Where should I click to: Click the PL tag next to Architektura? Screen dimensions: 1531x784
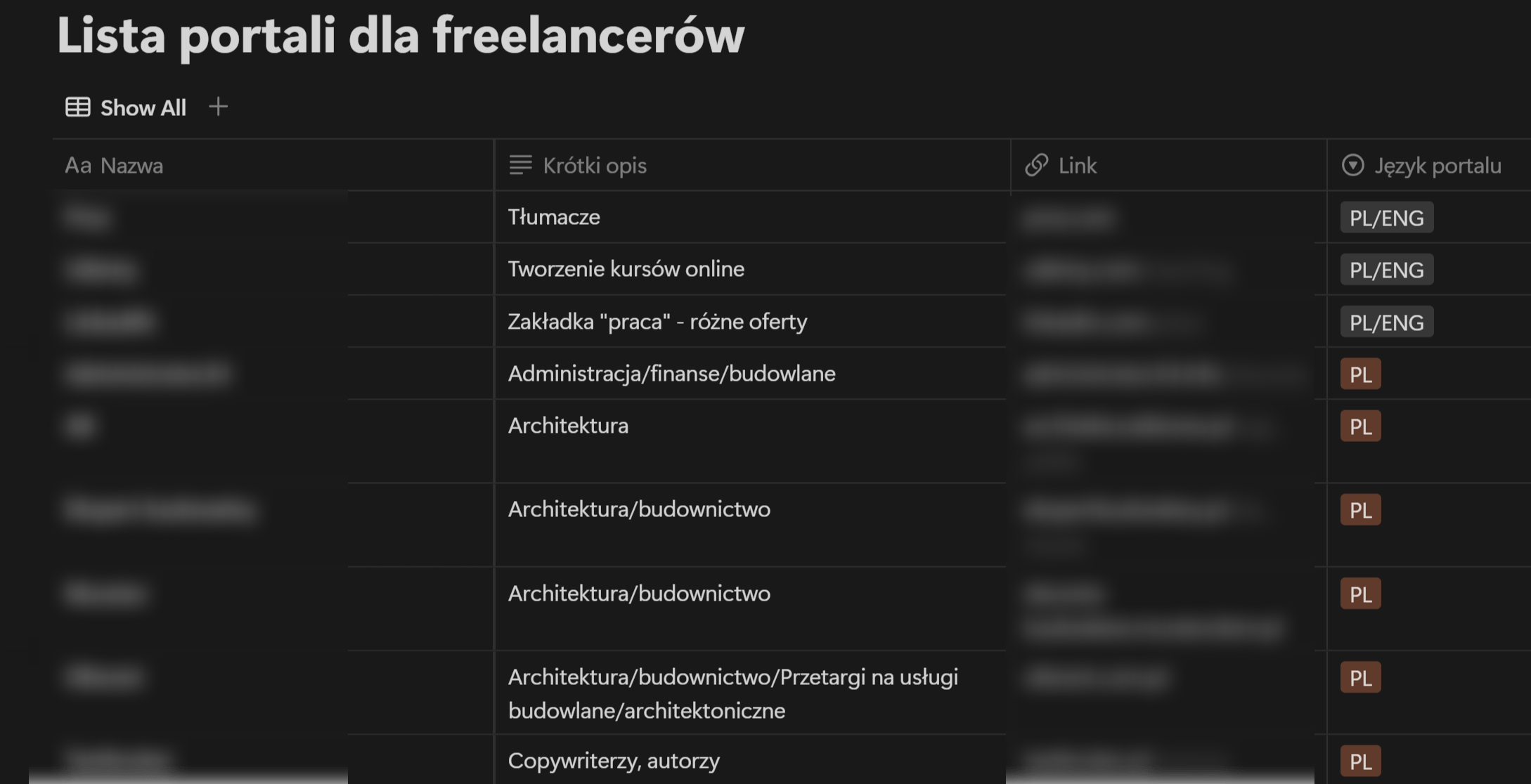[1361, 425]
